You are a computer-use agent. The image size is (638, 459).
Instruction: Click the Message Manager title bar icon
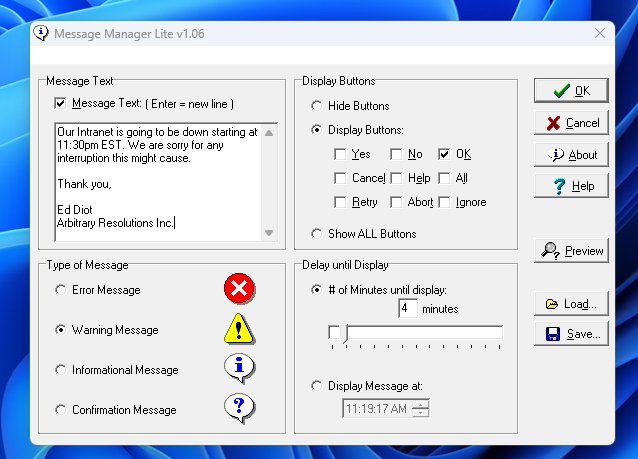[x=41, y=33]
